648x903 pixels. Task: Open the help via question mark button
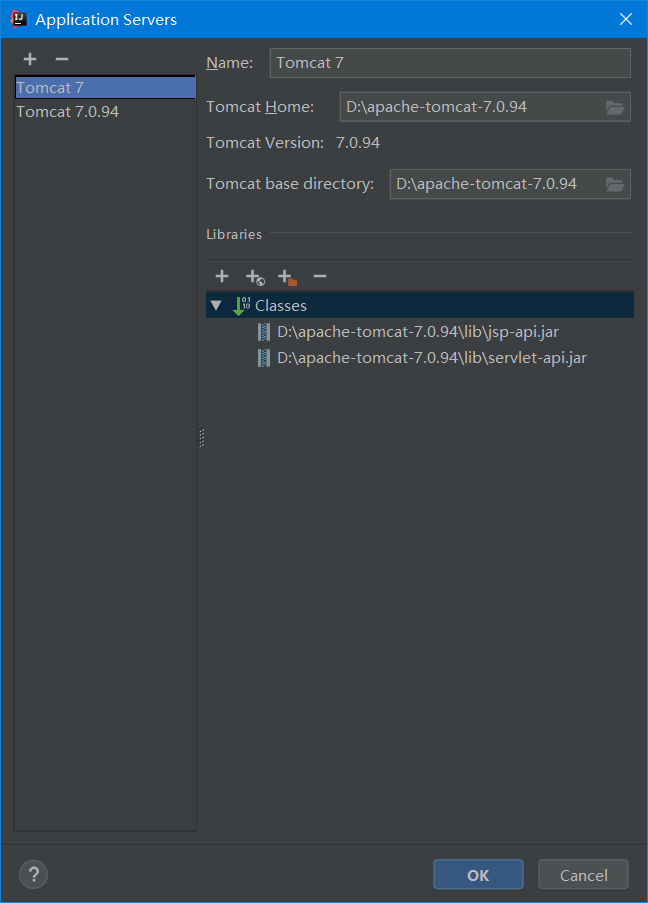(33, 875)
